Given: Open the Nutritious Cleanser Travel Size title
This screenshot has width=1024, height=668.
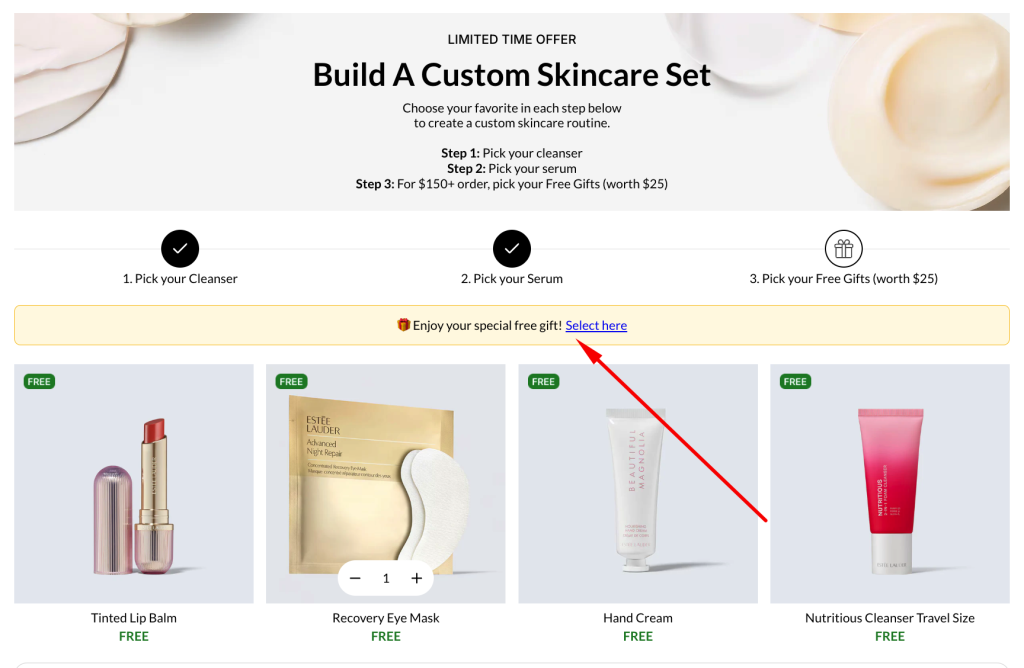Looking at the screenshot, I should point(889,618).
